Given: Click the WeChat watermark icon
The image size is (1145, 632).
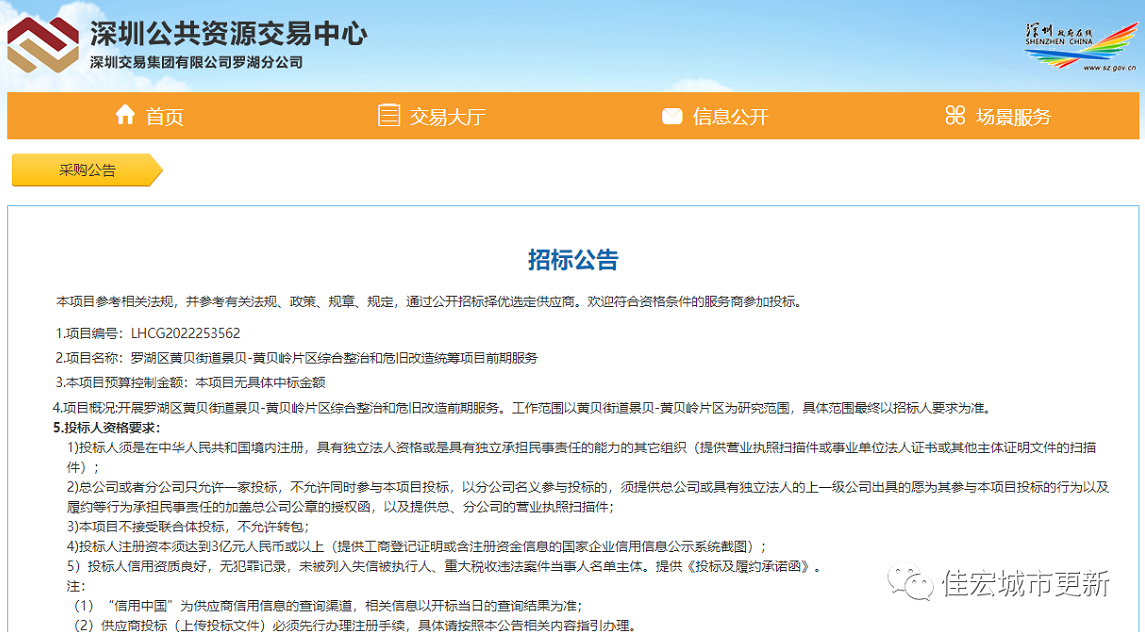Looking at the screenshot, I should point(910,582).
